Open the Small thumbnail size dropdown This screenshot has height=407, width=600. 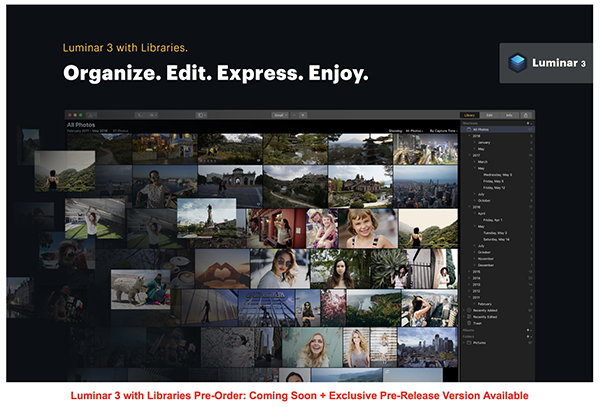(280, 115)
